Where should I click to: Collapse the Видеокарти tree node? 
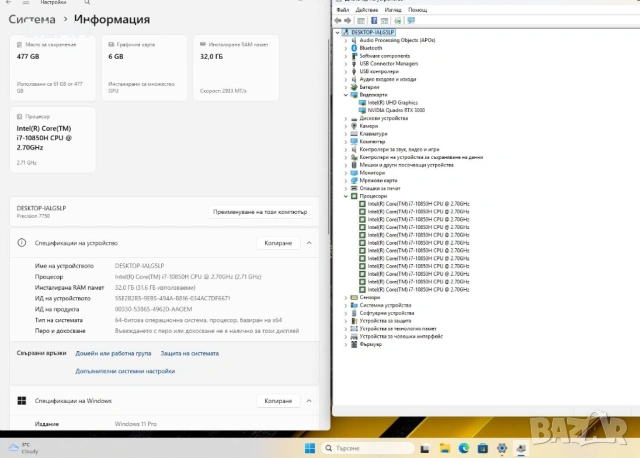click(346, 95)
